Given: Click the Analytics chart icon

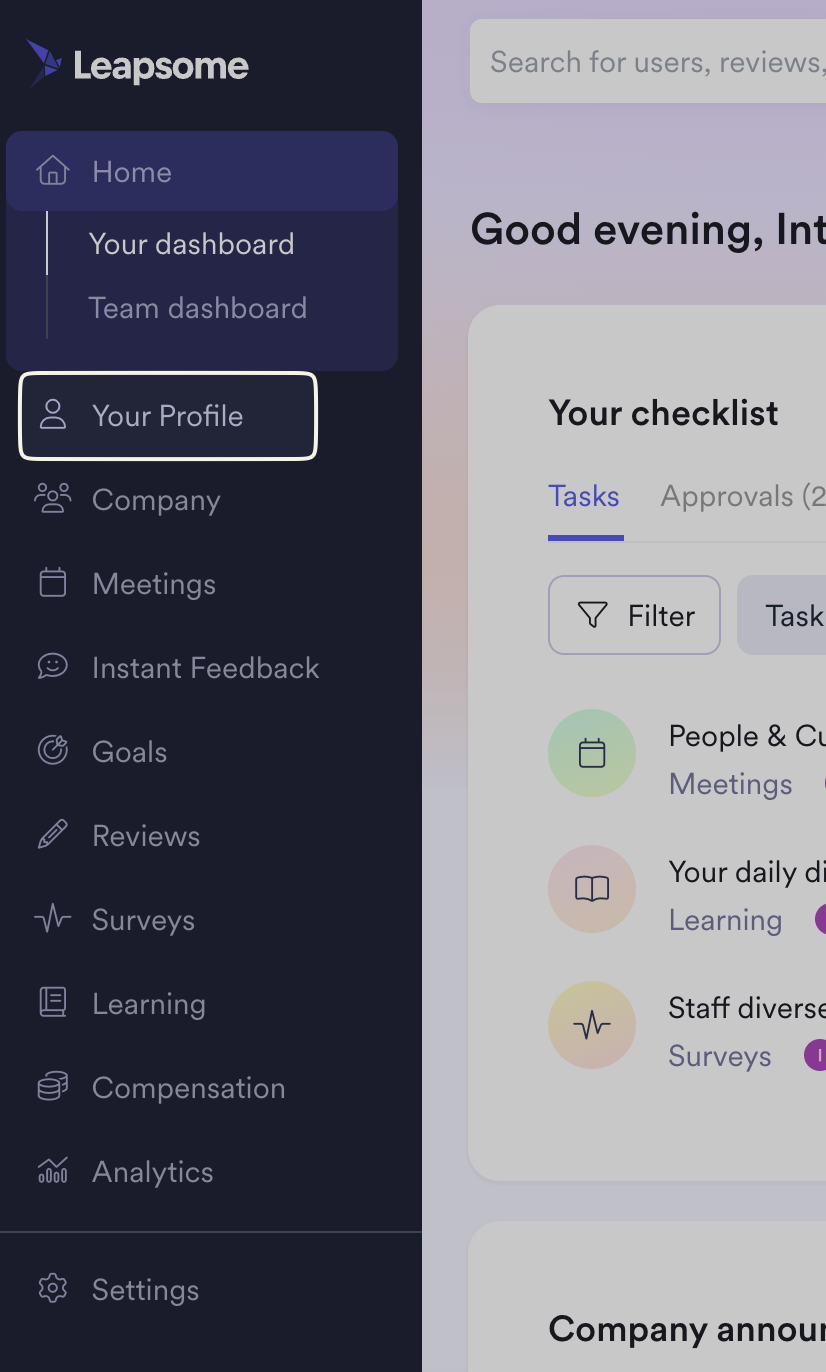Looking at the screenshot, I should pyautogui.click(x=52, y=1170).
